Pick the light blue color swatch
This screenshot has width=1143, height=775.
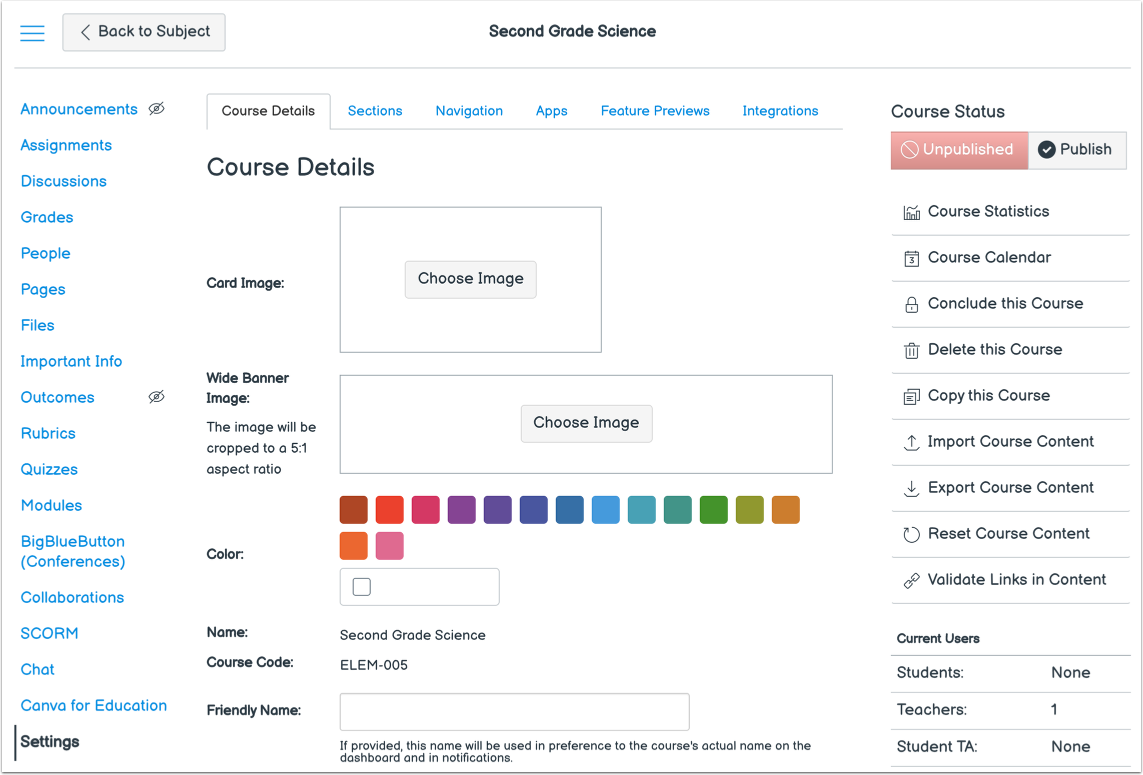606,510
